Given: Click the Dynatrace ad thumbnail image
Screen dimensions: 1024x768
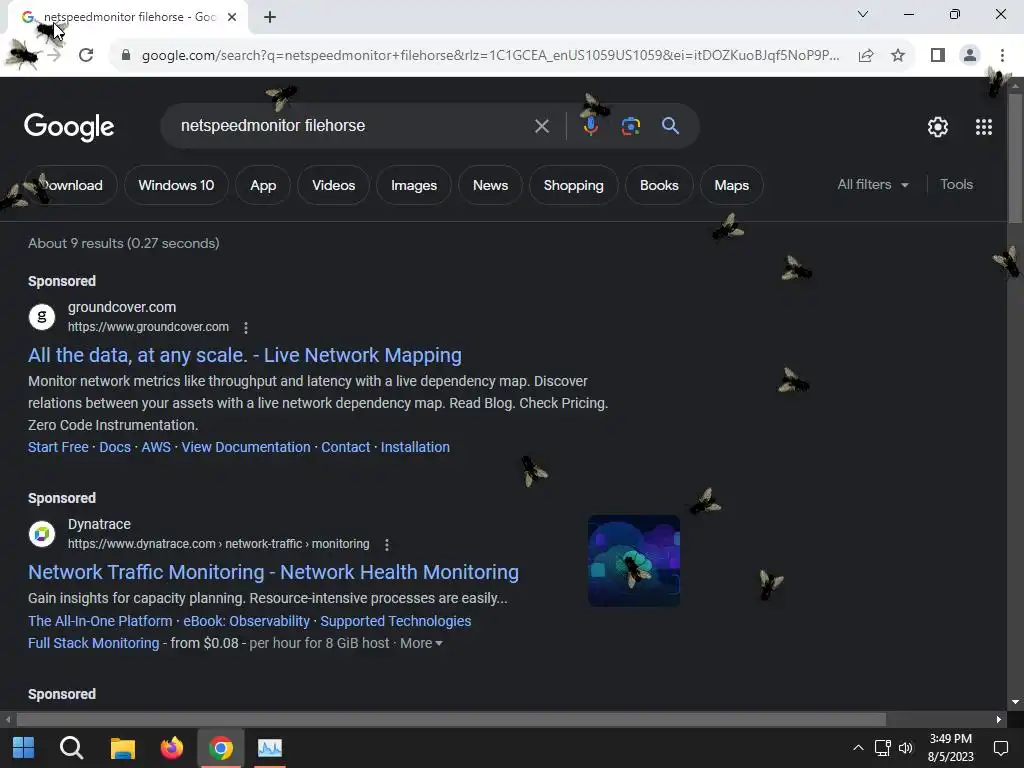Looking at the screenshot, I should (634, 561).
